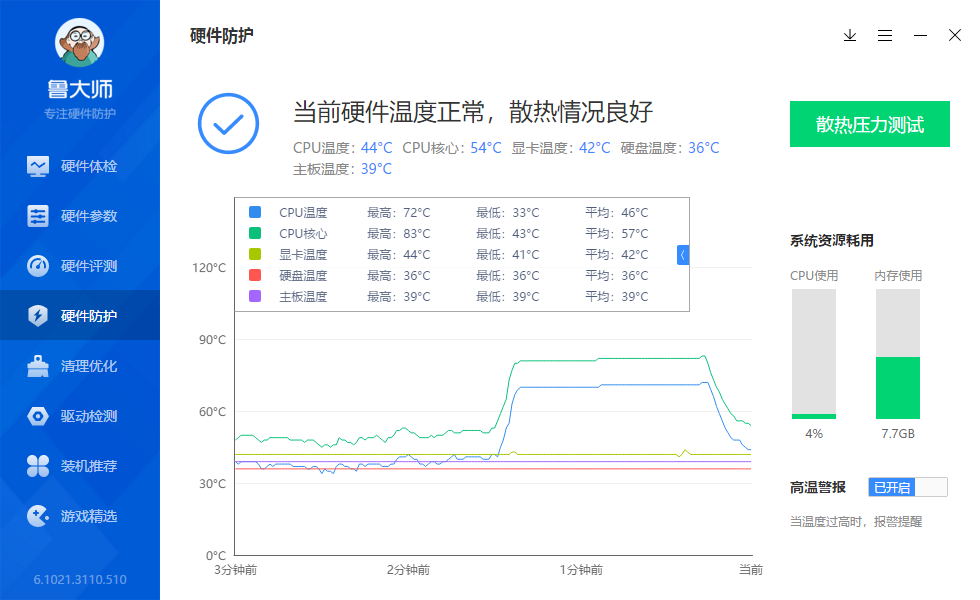
Task: Close the 鲁大师 window
Action: (955, 36)
